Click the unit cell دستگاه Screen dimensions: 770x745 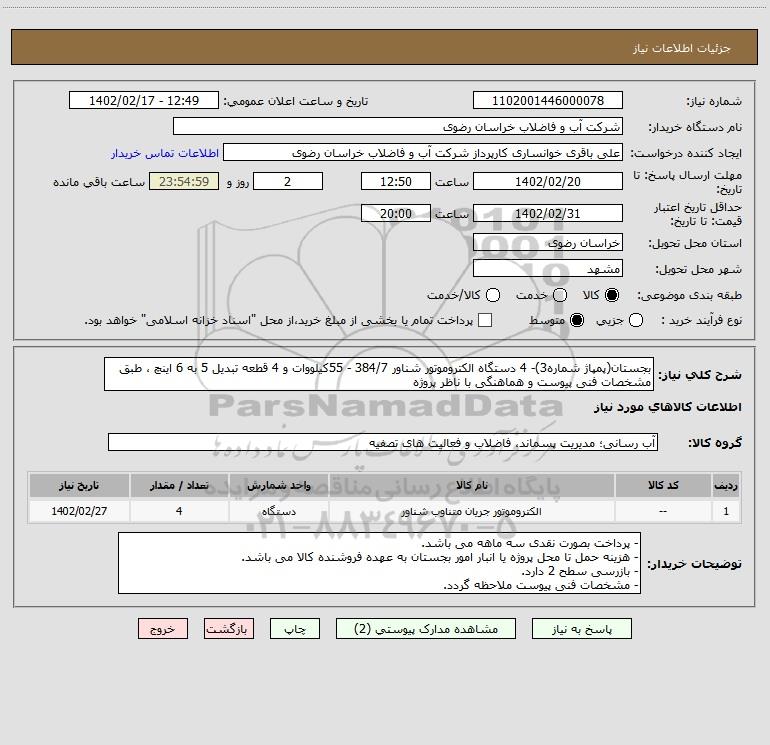[x=278, y=511]
